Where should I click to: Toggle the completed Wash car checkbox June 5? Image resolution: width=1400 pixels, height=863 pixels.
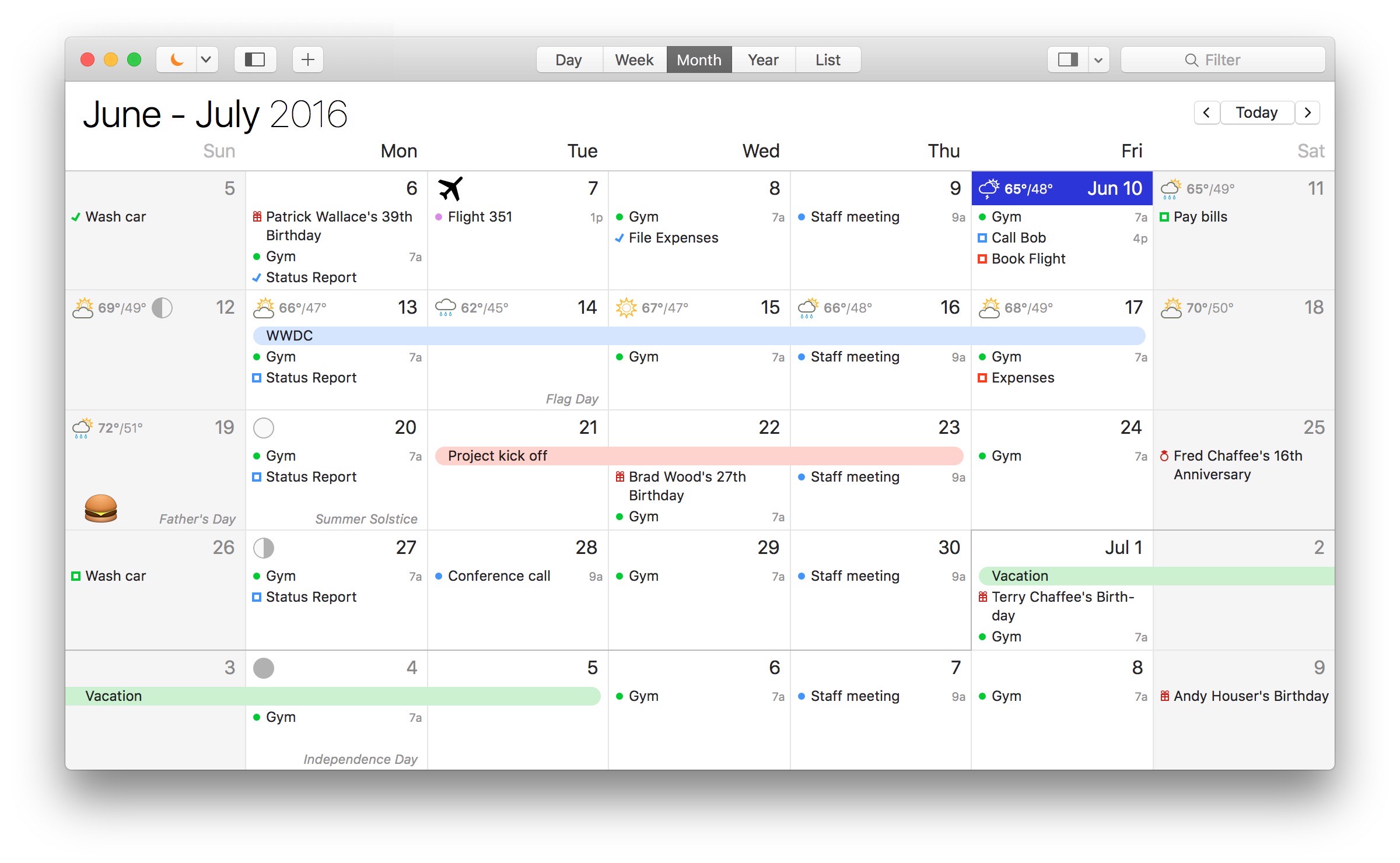79,217
